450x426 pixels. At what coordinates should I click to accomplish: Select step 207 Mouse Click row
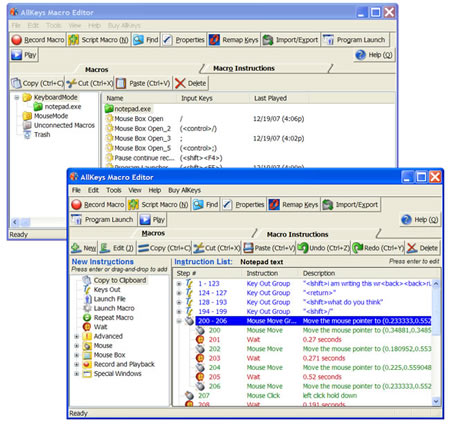[x=308, y=396]
